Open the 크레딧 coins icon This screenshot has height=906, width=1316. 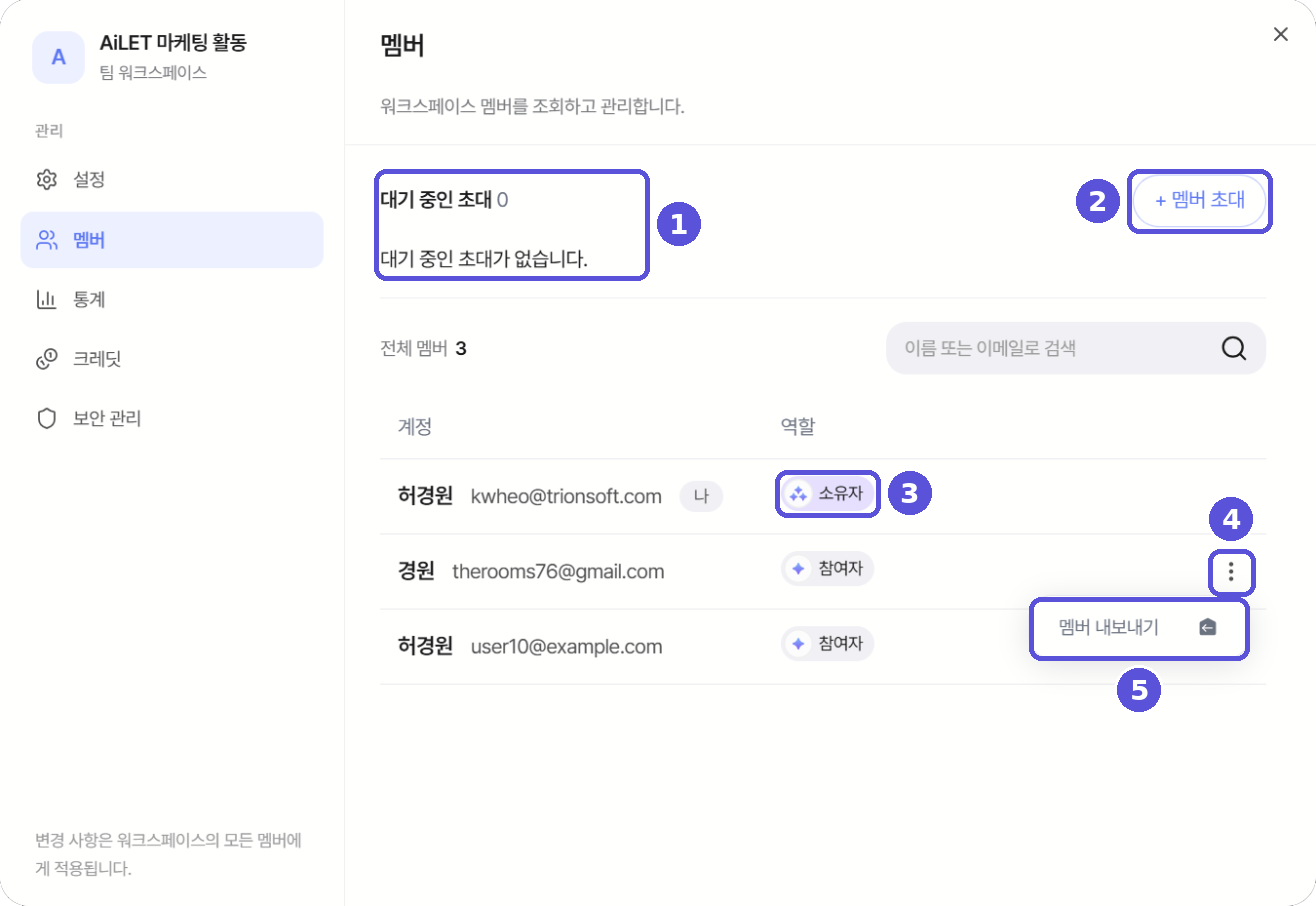point(46,359)
